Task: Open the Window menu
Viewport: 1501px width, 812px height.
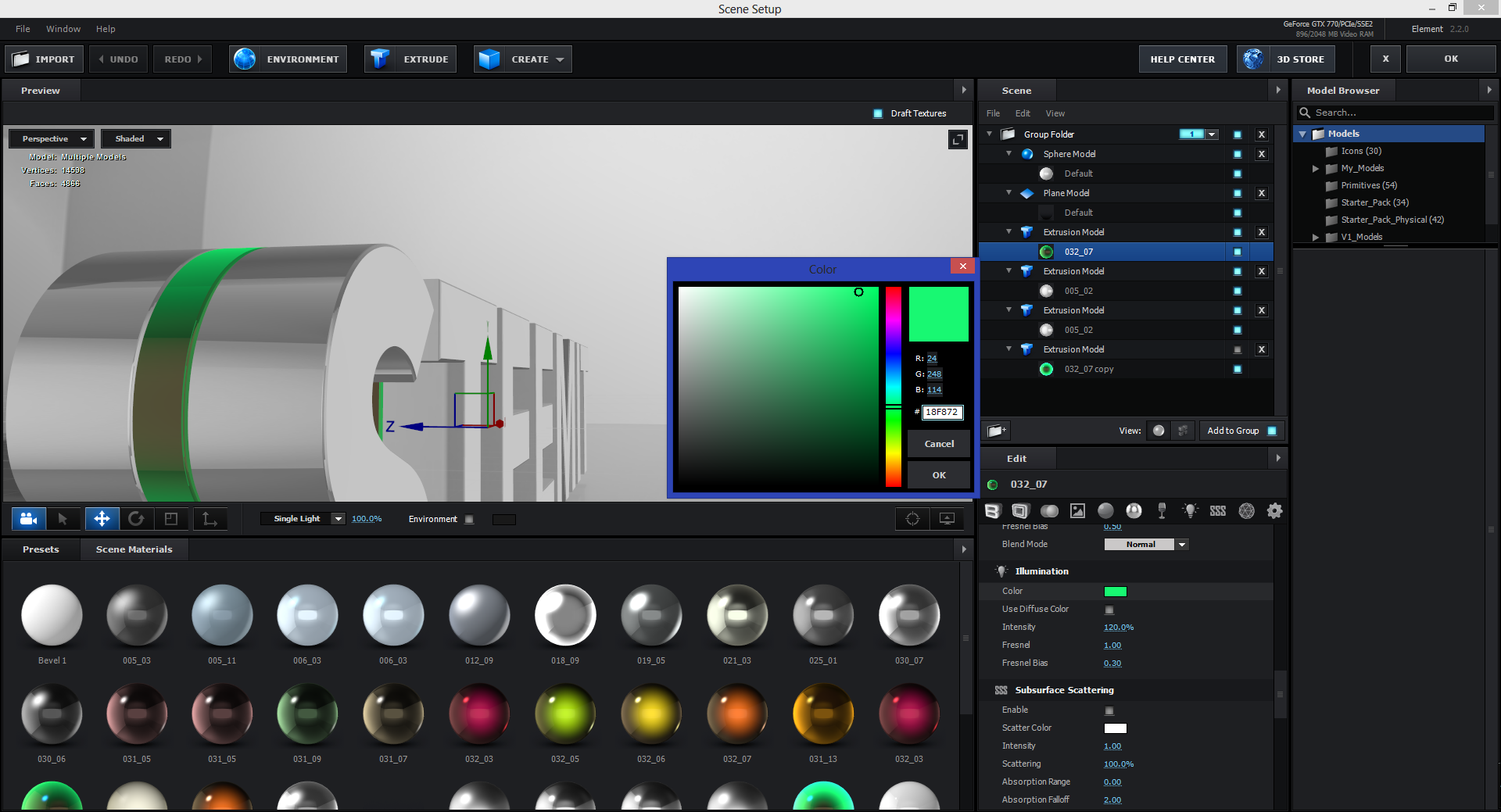Action: click(x=63, y=29)
